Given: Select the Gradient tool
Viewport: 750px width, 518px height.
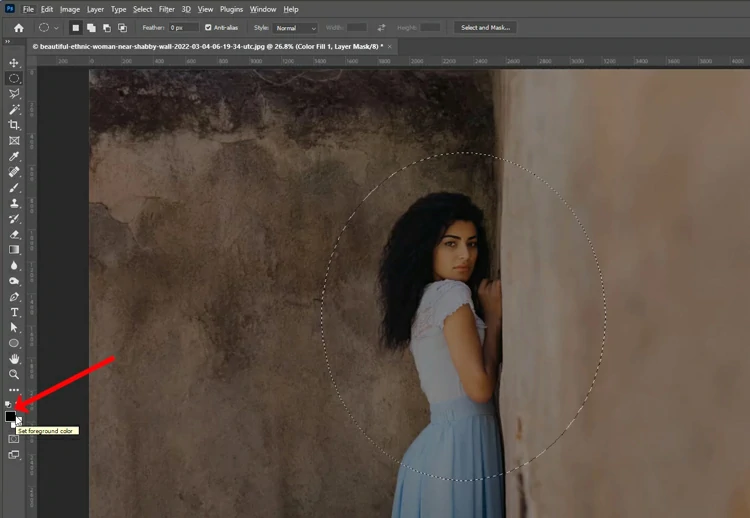Looking at the screenshot, I should point(14,250).
